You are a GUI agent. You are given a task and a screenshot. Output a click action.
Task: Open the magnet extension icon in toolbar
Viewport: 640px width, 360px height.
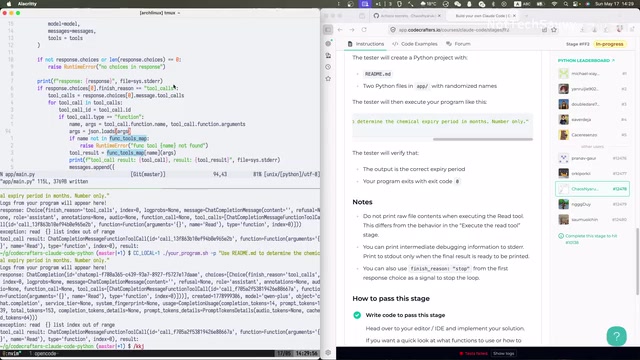pos(620,29)
